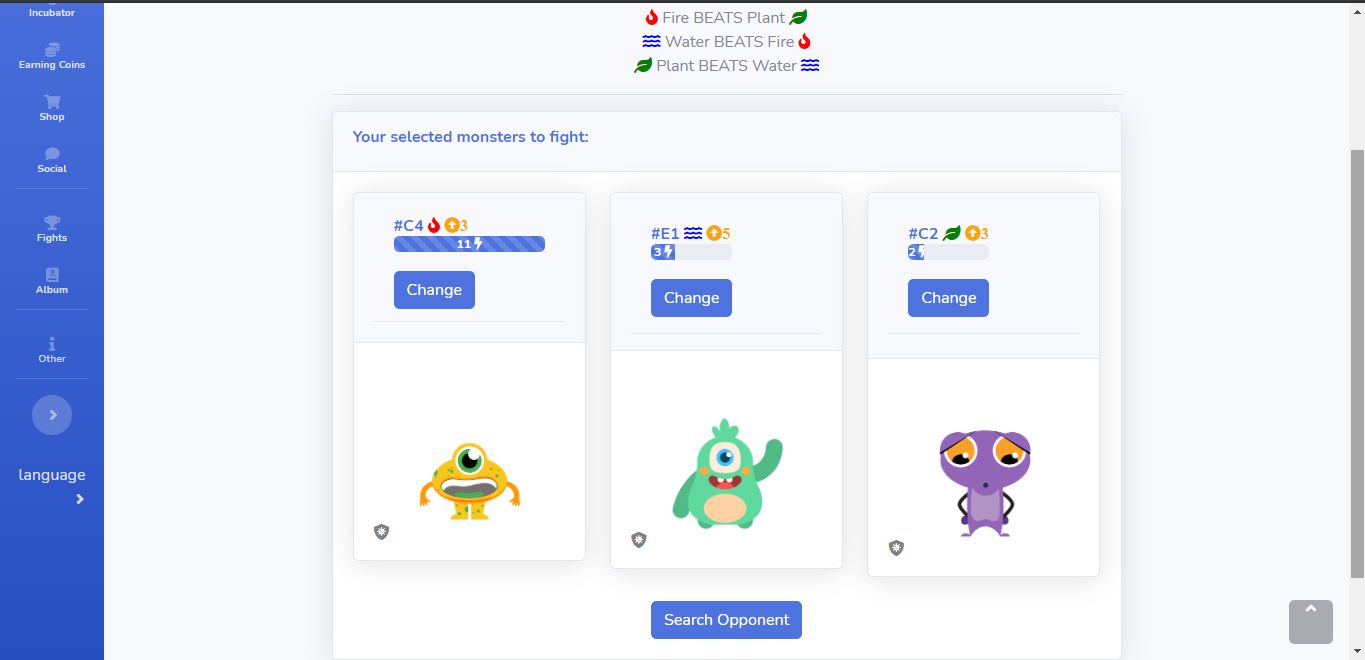Click the Search Opponent button
This screenshot has width=1365, height=660.
(x=726, y=620)
